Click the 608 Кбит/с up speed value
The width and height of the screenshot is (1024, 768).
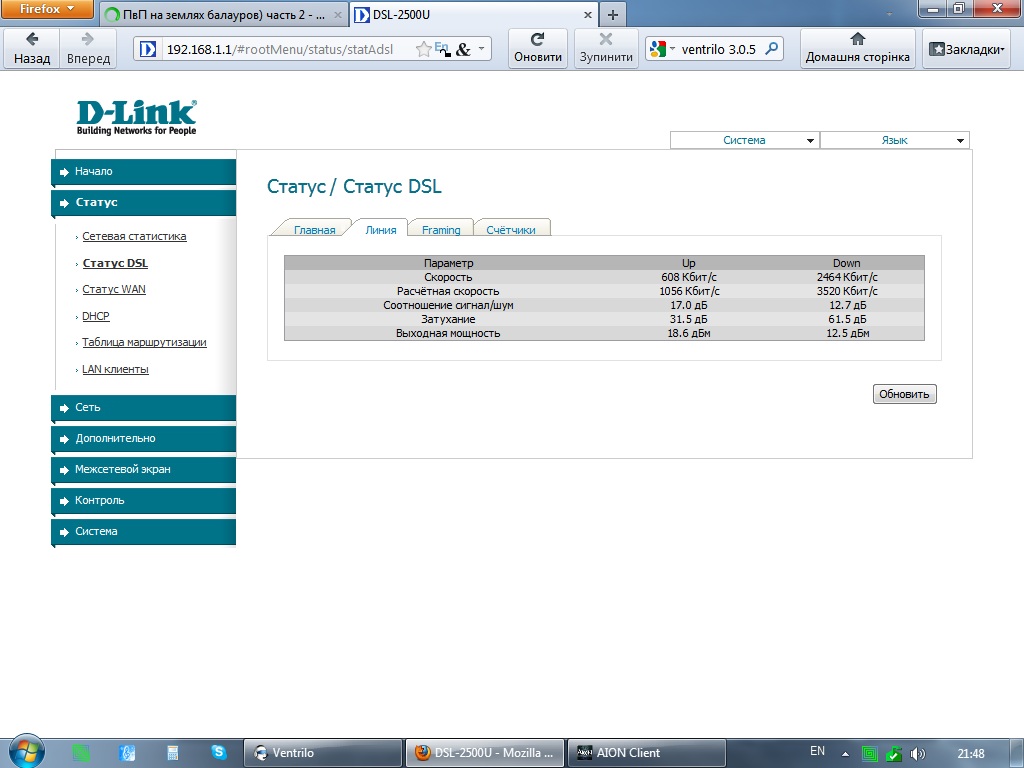pos(688,277)
